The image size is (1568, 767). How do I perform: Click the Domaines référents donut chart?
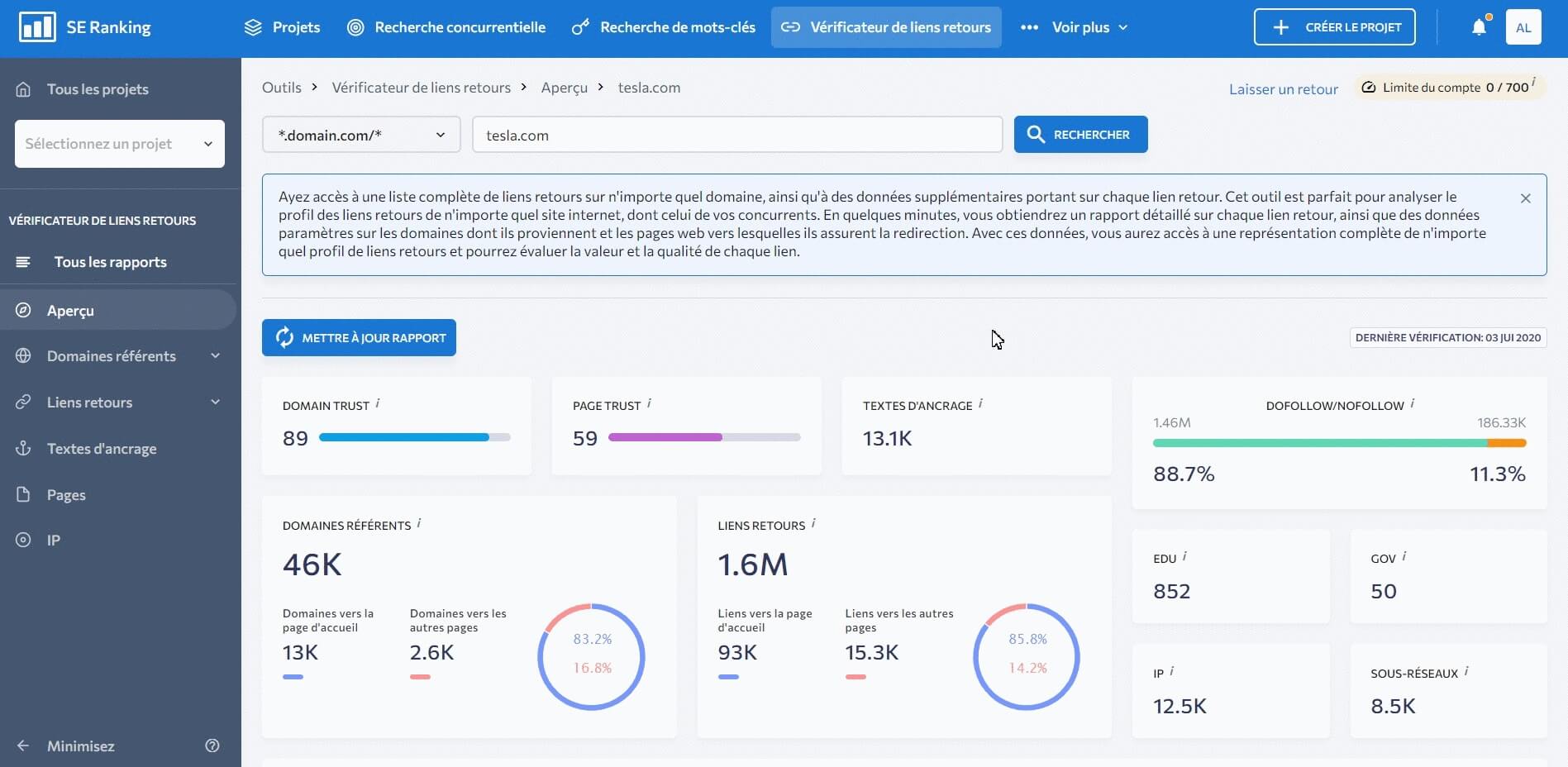click(x=591, y=656)
